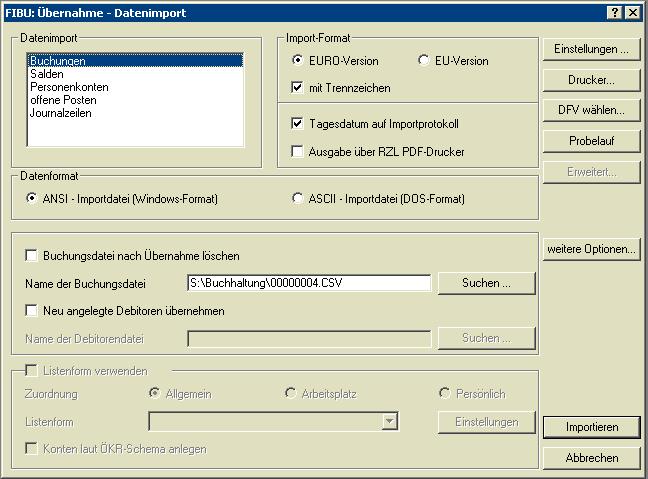This screenshot has height=479, width=648.
Task: Check Neu angelegte Debitoren übernehmen
Action: pos(31,311)
